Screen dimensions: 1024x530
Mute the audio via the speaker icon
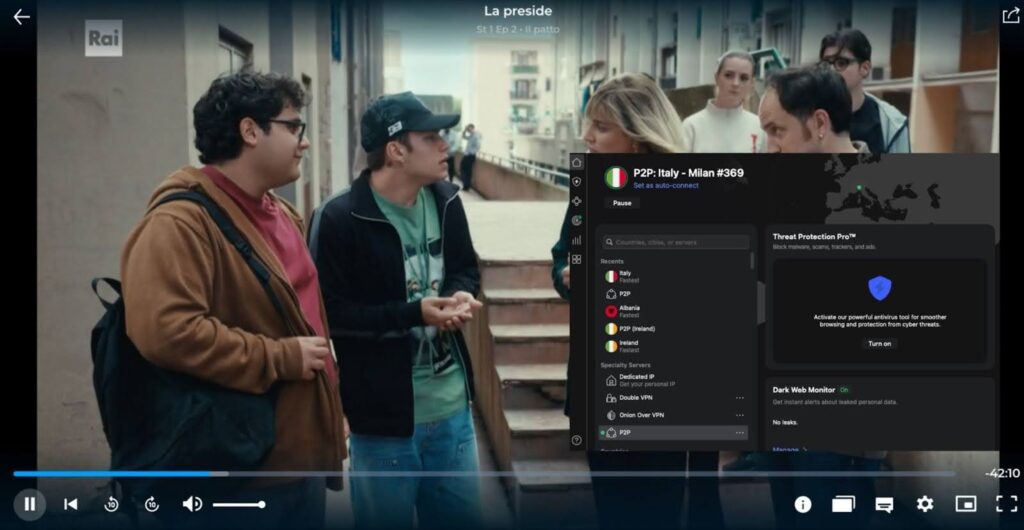click(192, 504)
